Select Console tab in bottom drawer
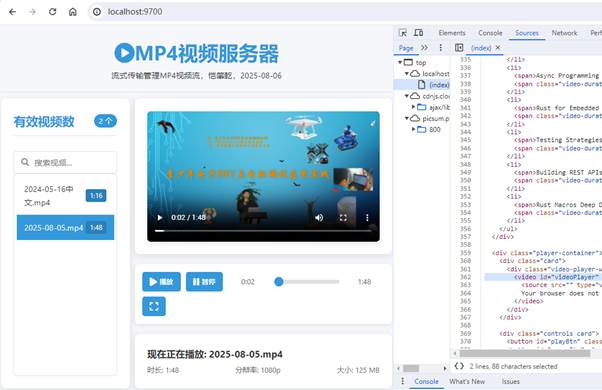Viewport: 602px width, 390px height. pyautogui.click(x=426, y=382)
